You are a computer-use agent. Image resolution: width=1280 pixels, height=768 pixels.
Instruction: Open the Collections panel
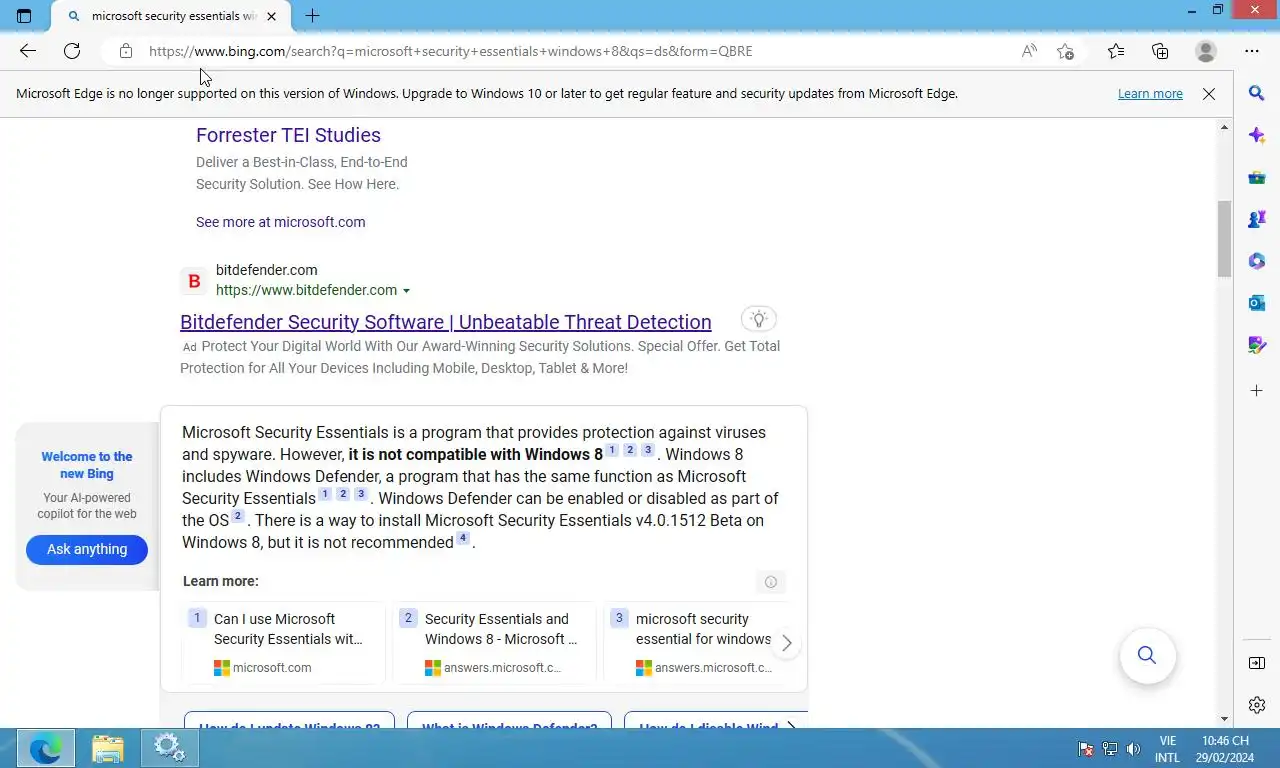click(x=1160, y=51)
